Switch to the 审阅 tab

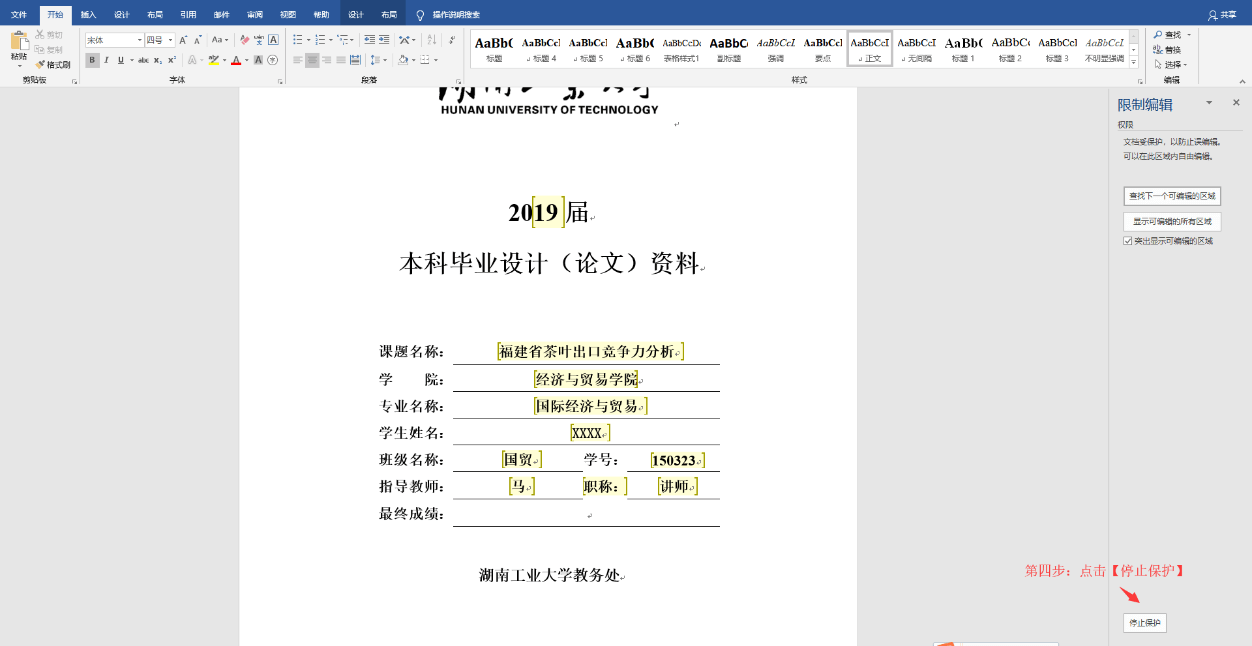[x=255, y=15]
